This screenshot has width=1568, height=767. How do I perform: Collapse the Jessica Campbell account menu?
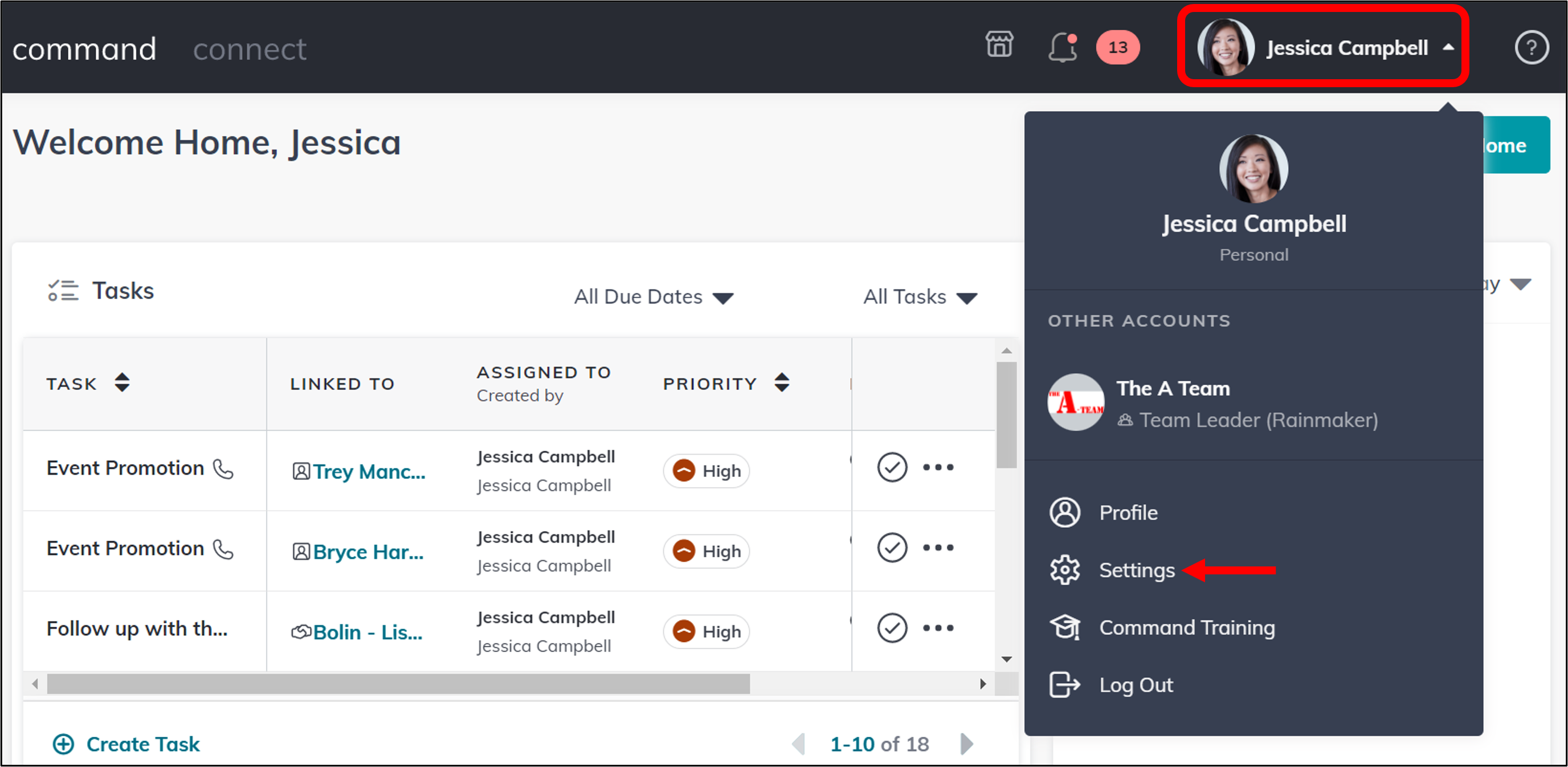coord(1449,47)
